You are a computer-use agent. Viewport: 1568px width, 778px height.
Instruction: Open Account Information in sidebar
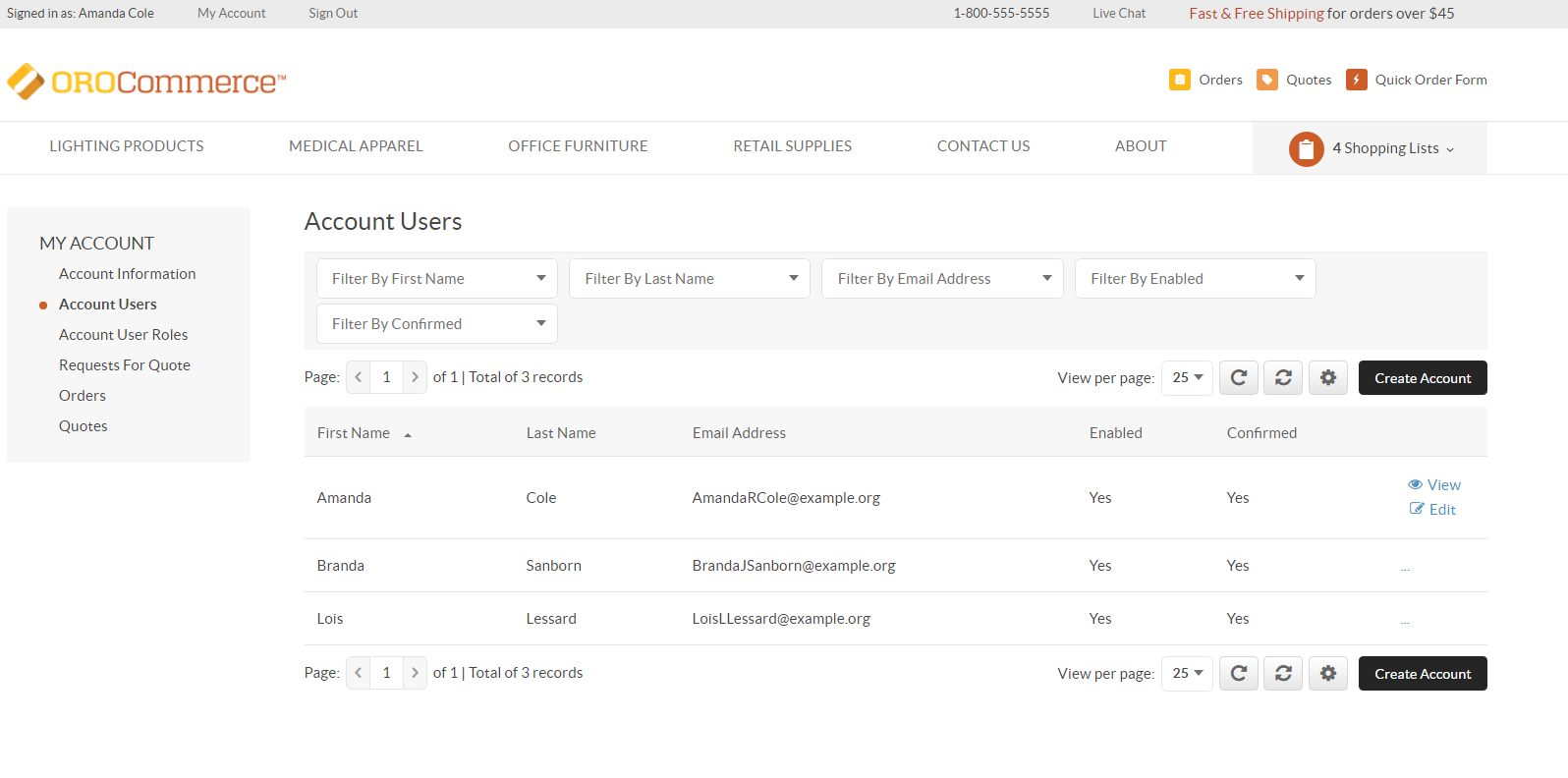128,274
